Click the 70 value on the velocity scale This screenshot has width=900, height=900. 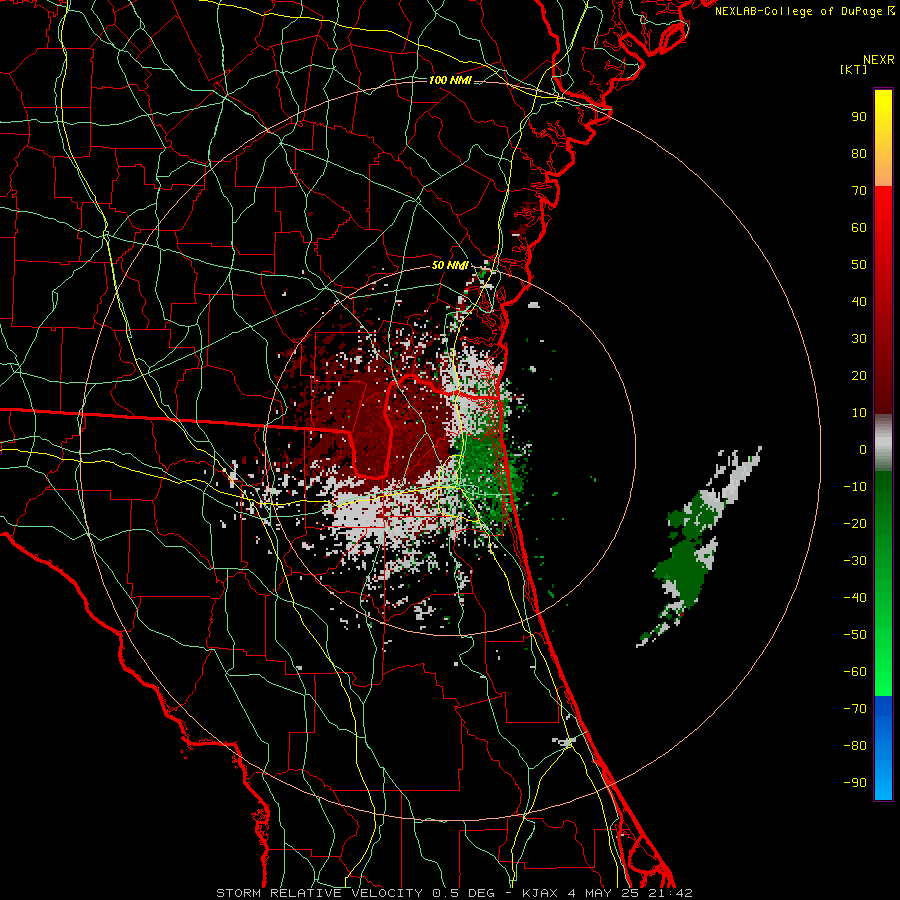click(859, 191)
